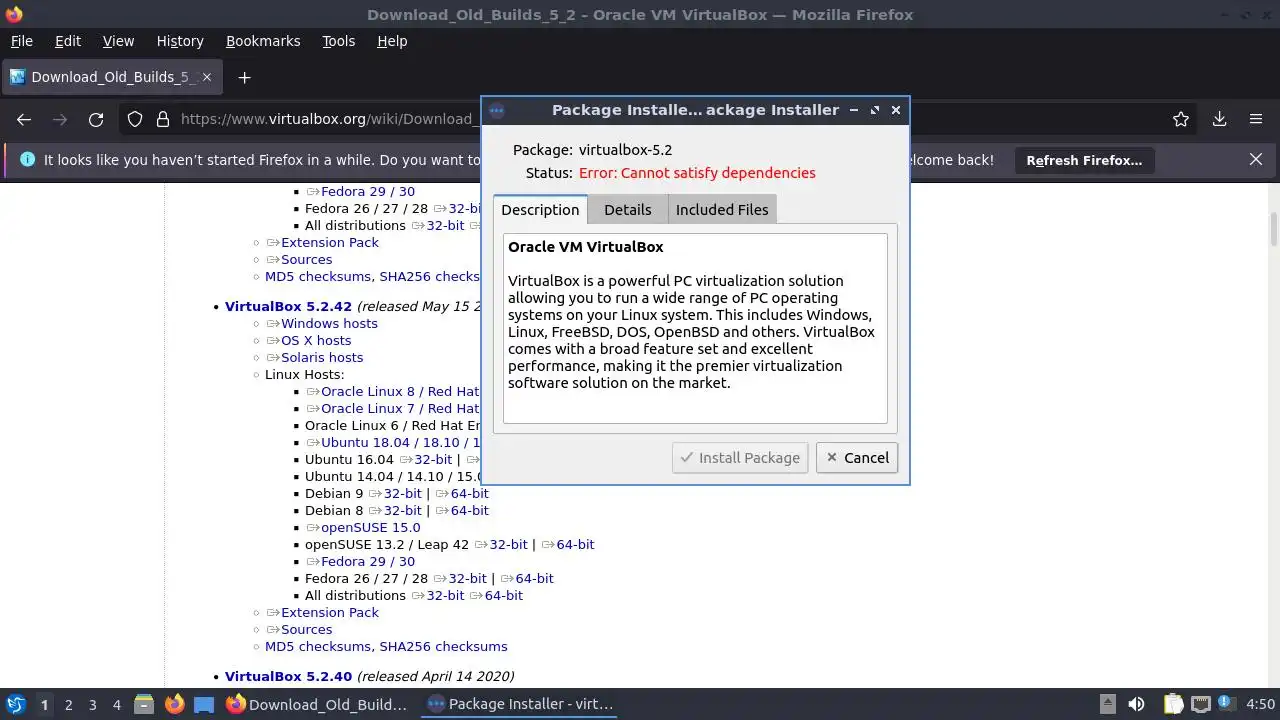Open the History menu

[x=180, y=41]
